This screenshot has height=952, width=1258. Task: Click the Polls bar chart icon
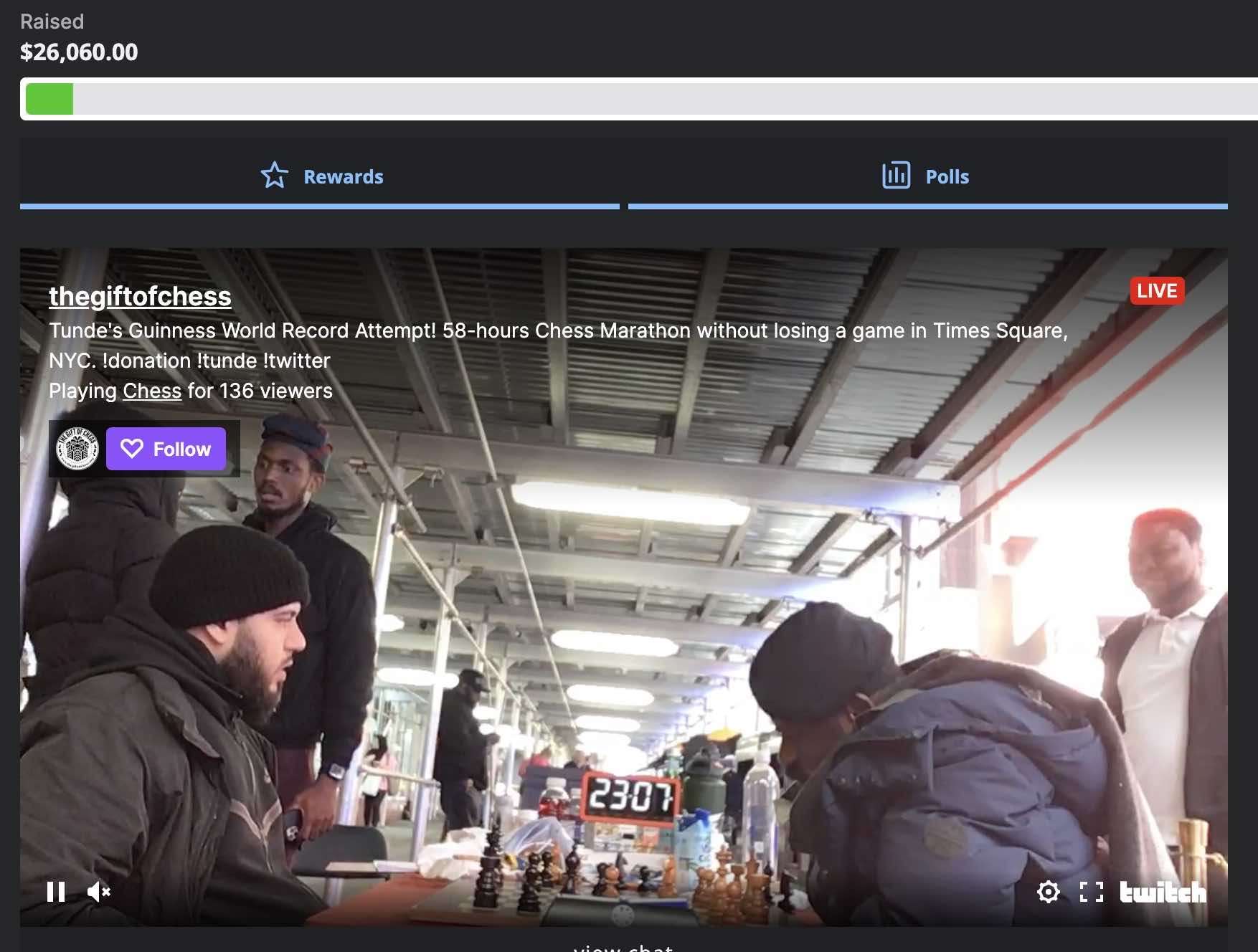coord(896,176)
